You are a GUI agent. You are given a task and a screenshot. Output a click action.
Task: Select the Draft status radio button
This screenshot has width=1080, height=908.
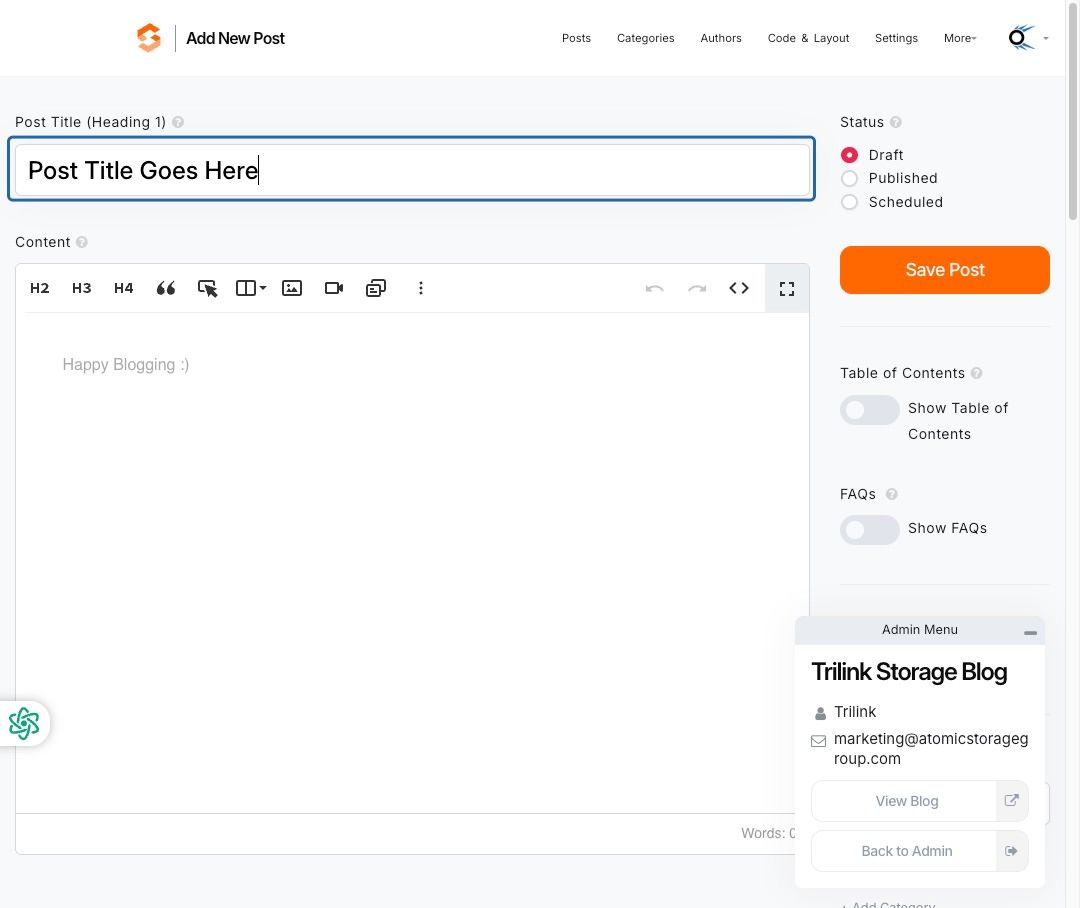pyautogui.click(x=849, y=155)
